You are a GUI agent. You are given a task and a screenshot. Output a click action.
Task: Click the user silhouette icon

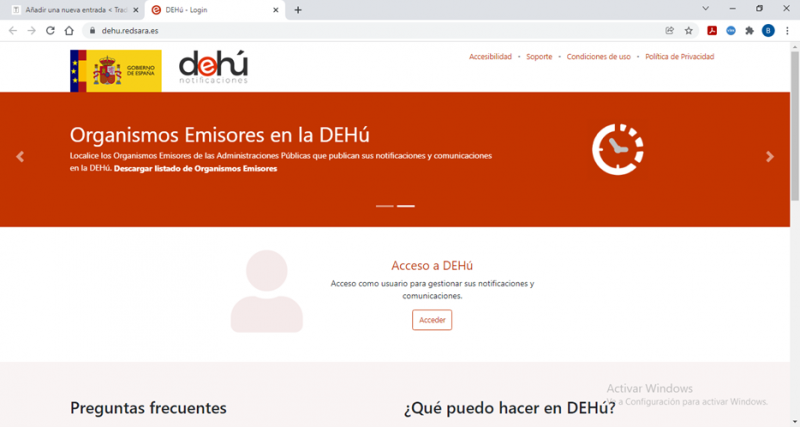pyautogui.click(x=267, y=291)
